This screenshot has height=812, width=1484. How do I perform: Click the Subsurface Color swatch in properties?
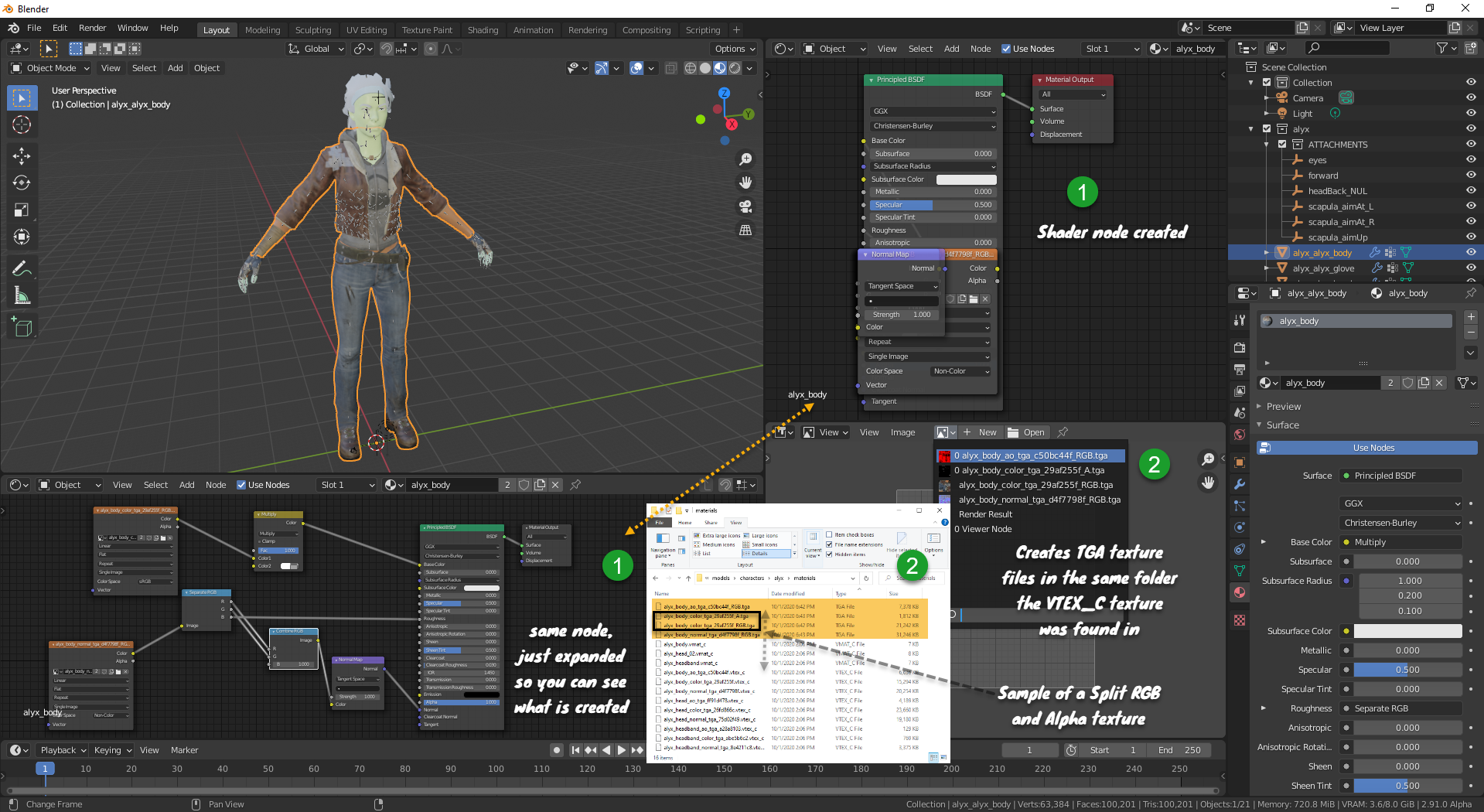click(x=1407, y=631)
